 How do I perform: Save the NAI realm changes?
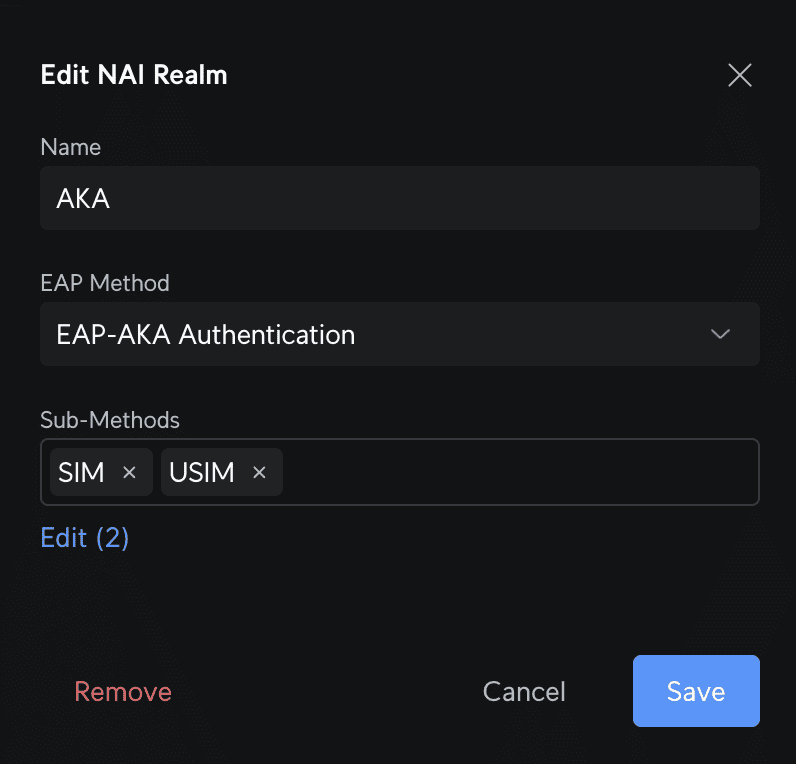tap(696, 691)
